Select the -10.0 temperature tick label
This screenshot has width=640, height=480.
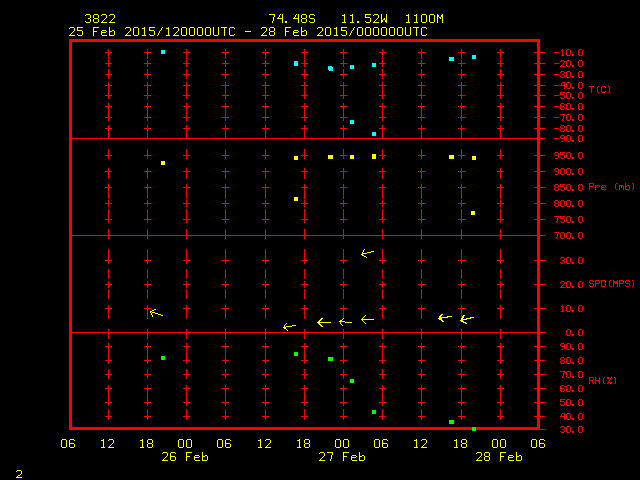click(568, 52)
